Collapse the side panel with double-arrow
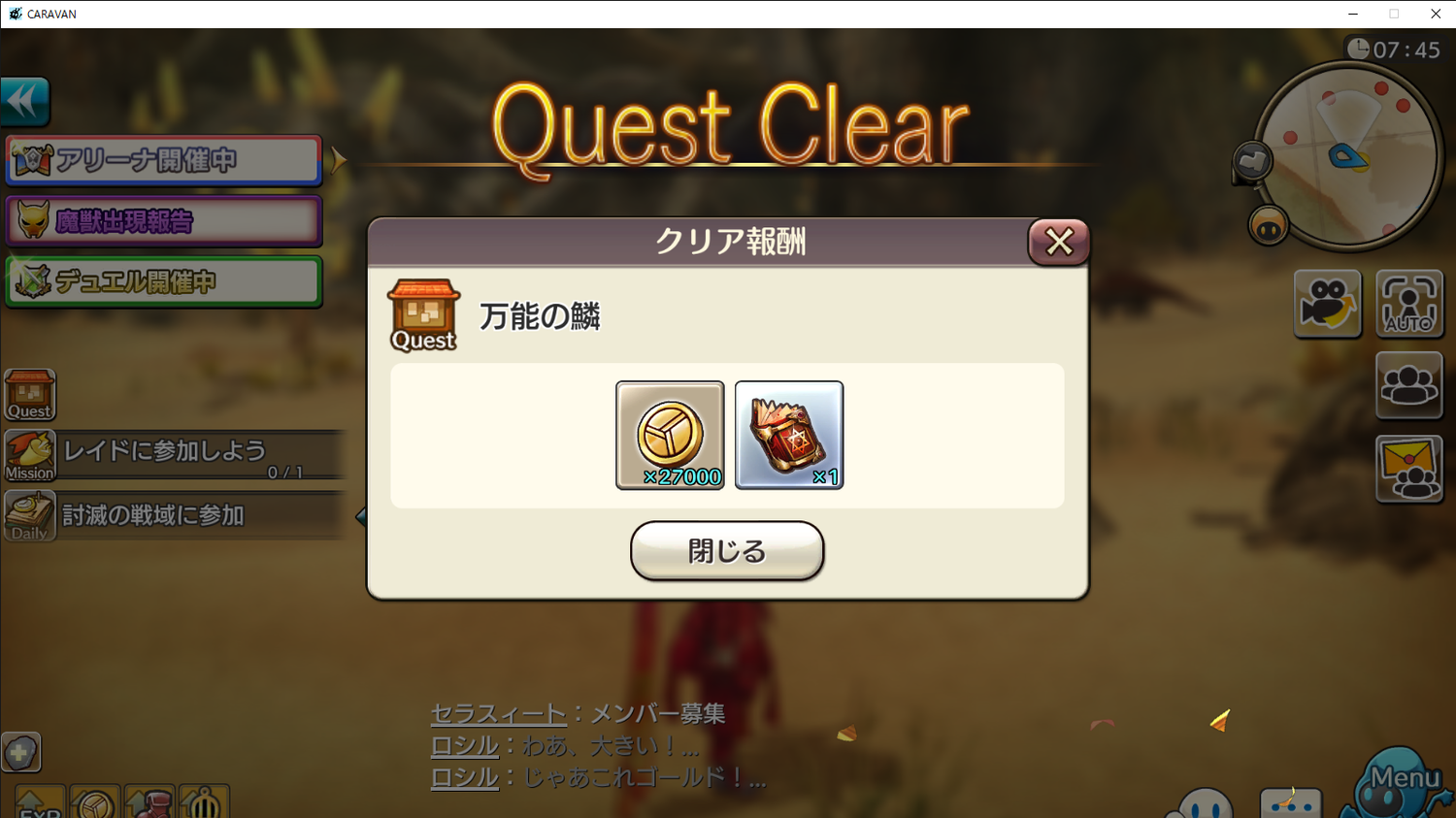 click(x=25, y=101)
